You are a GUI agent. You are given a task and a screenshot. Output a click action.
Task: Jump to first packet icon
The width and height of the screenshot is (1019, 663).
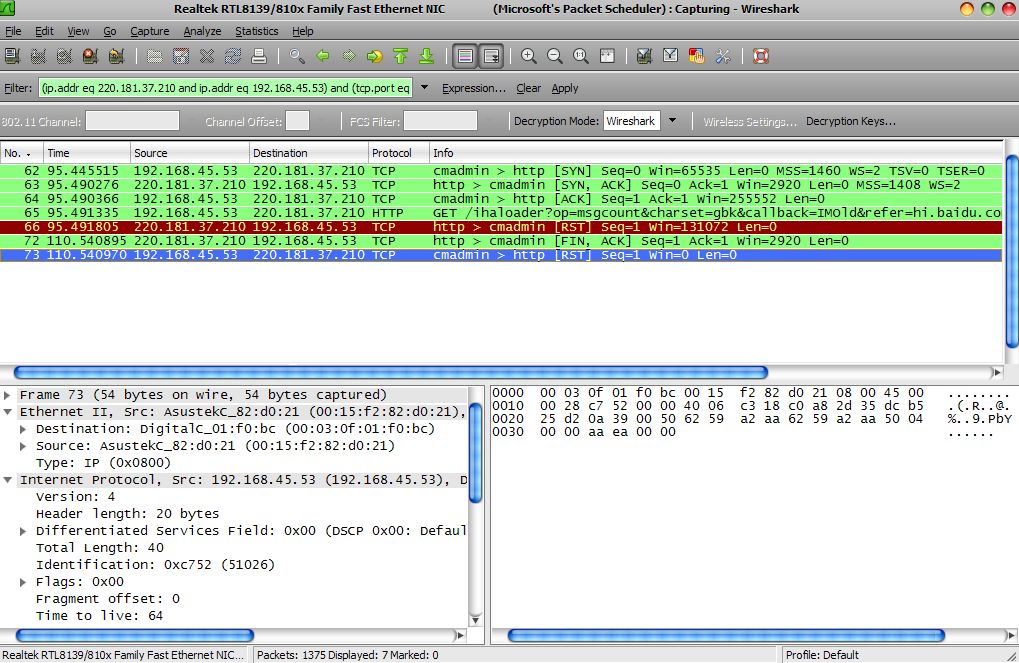pos(401,57)
